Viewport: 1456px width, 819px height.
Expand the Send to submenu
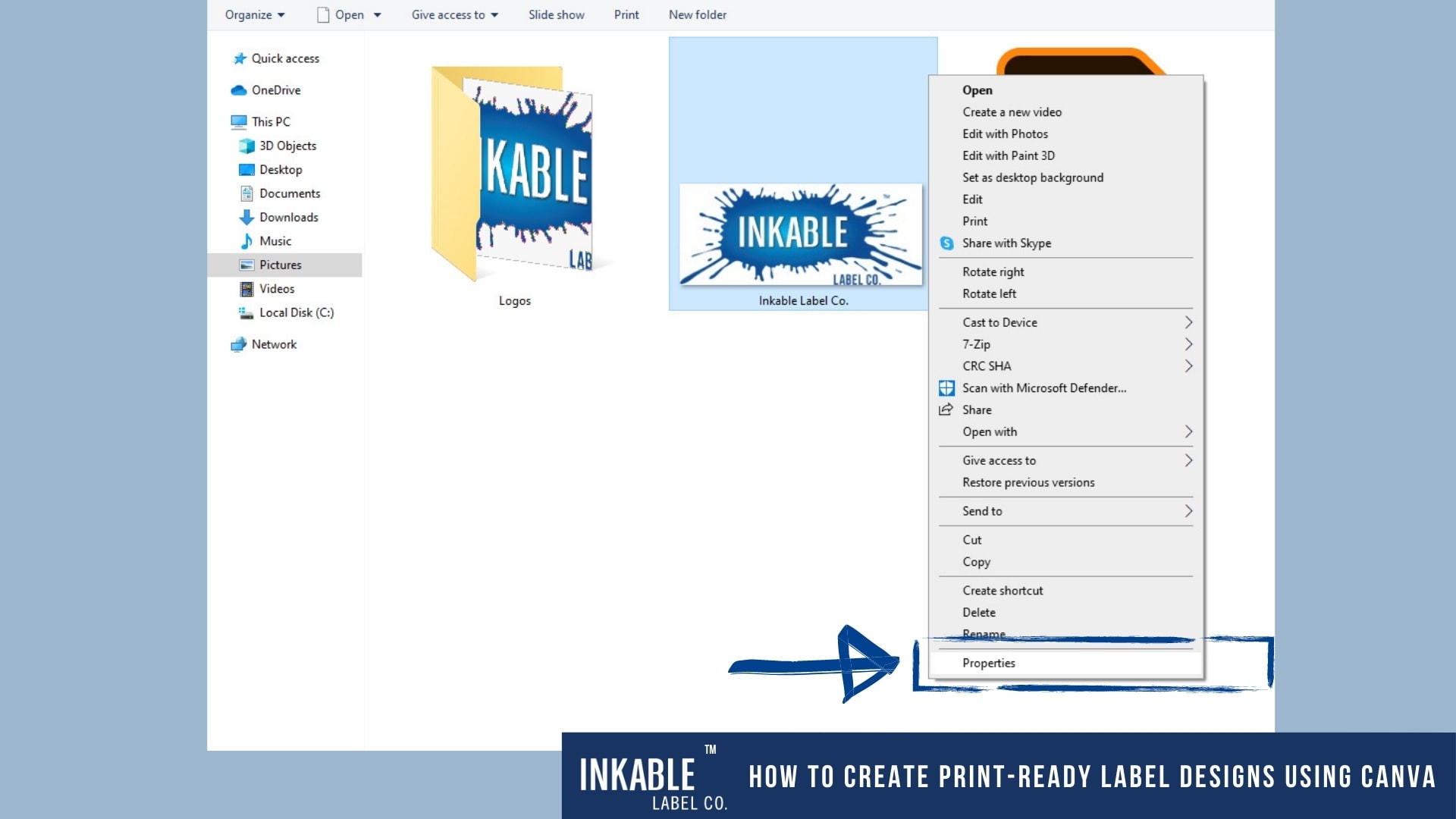982,510
